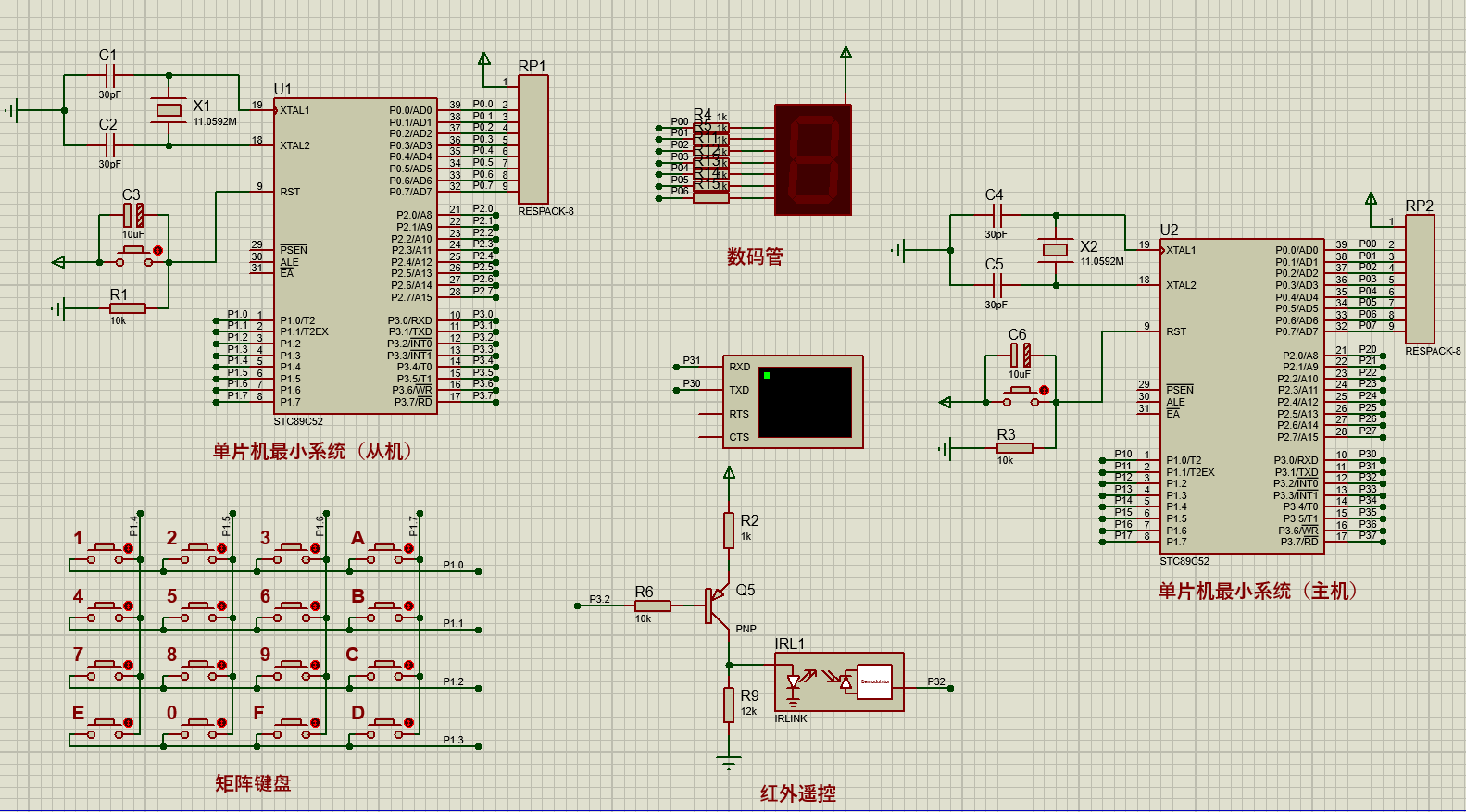The height and width of the screenshot is (812, 1466).
Task: Select the U2 STC89C52 master chip body
Action: tap(1242, 395)
